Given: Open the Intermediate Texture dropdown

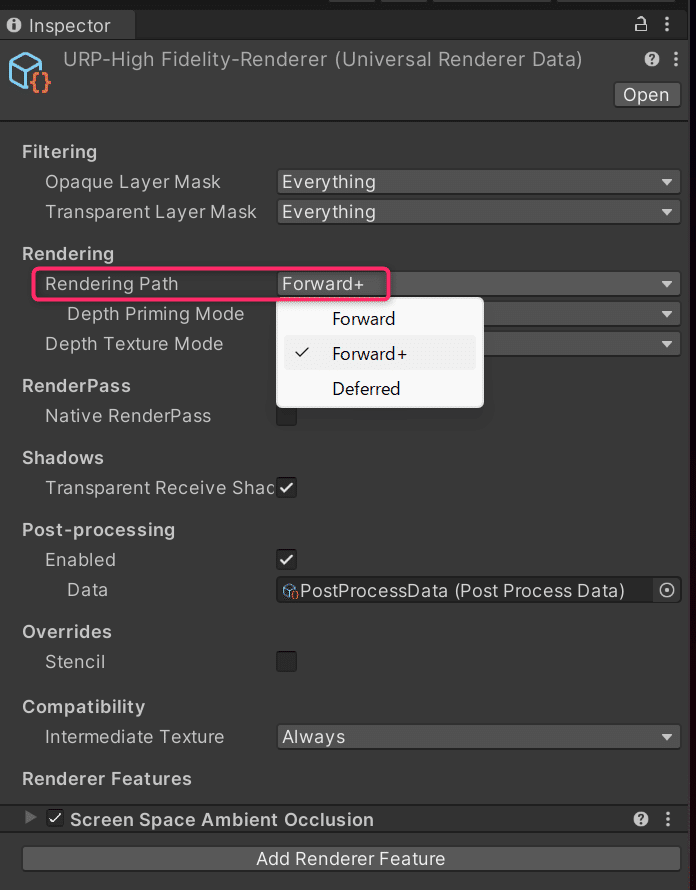Looking at the screenshot, I should click(x=478, y=737).
